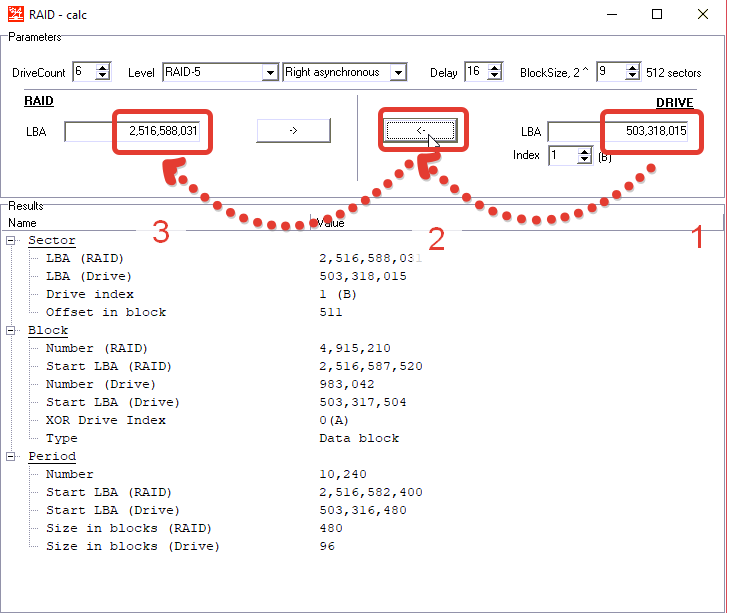The width and height of the screenshot is (733, 613).
Task: Click the Value column header
Action: pyautogui.click(x=500, y=223)
